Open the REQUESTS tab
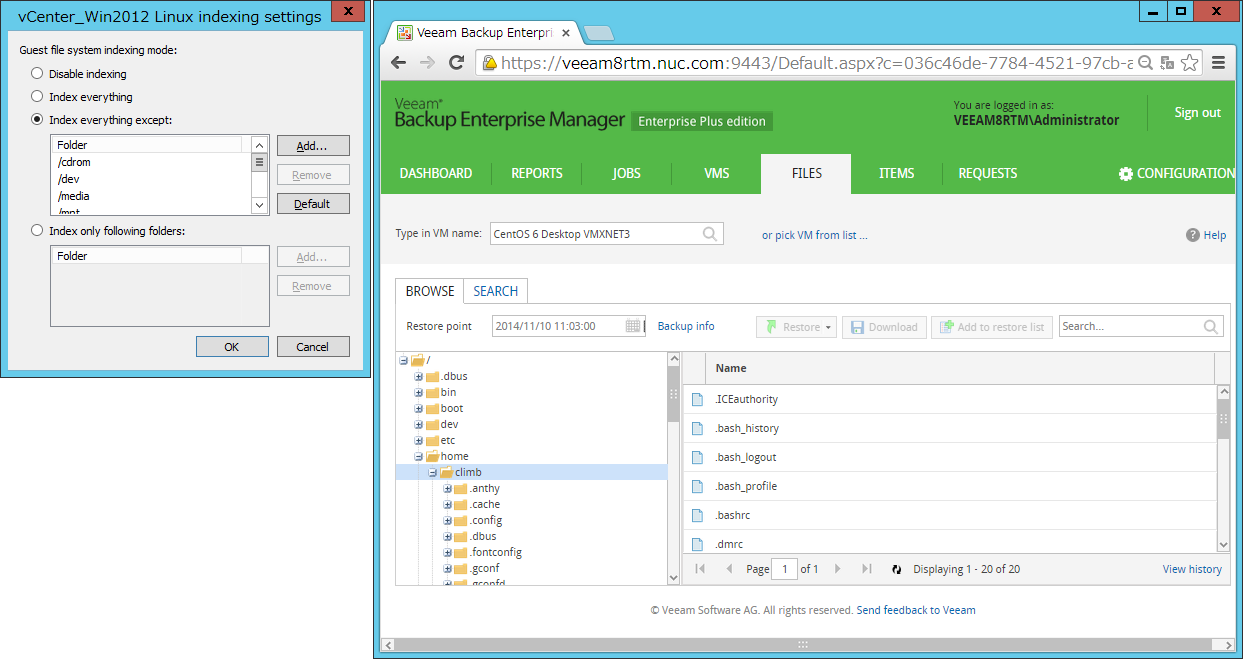 click(988, 173)
